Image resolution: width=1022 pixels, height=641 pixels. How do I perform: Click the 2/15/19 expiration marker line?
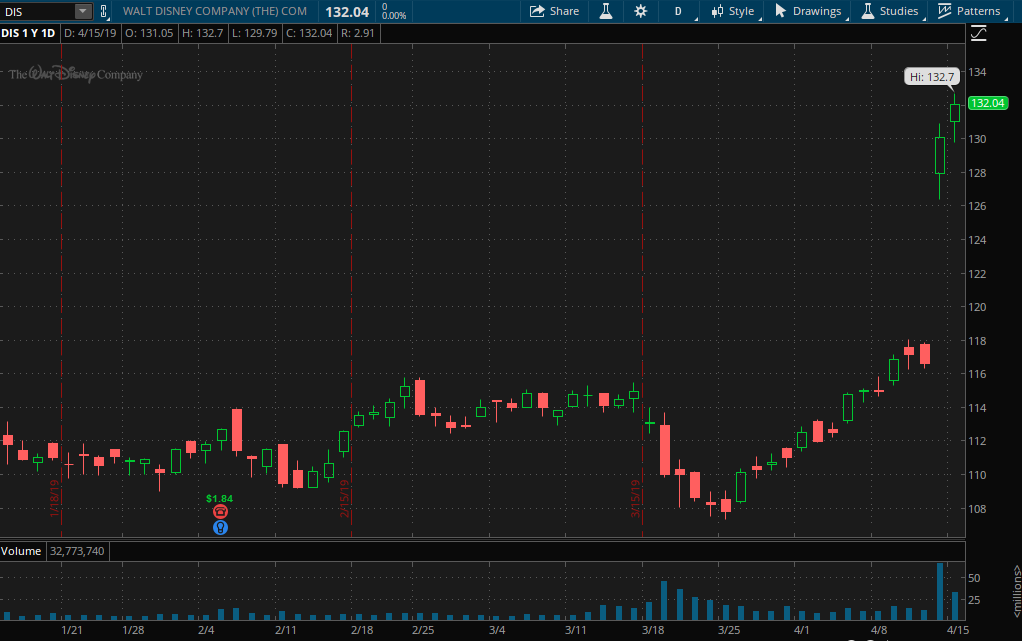[x=352, y=290]
